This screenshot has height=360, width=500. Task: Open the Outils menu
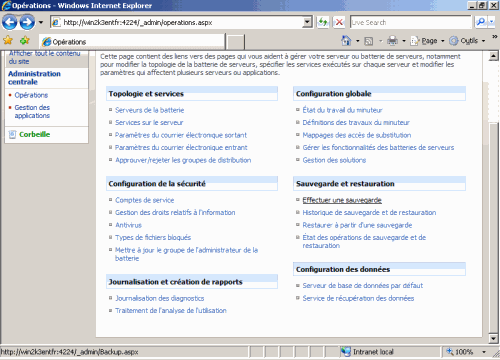(467, 41)
